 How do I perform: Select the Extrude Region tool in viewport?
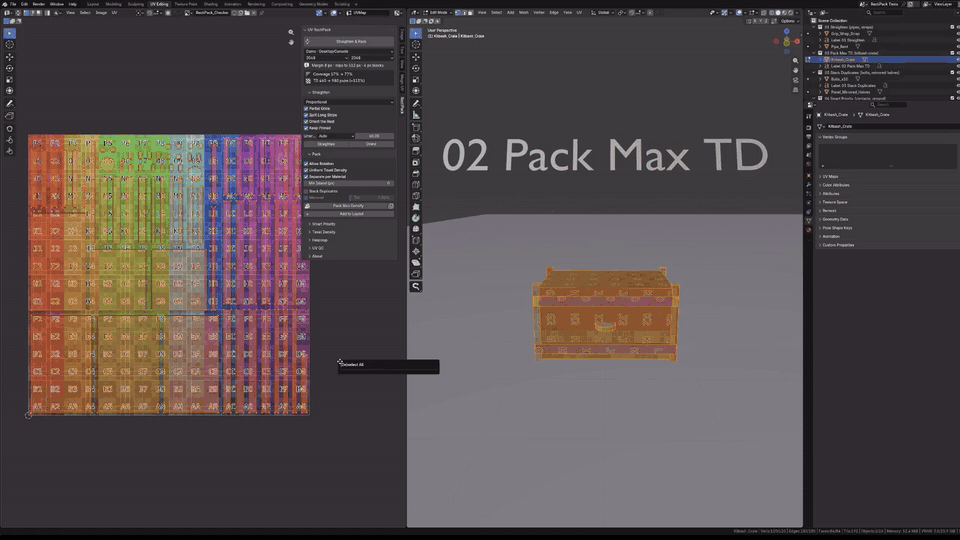[x=416, y=150]
